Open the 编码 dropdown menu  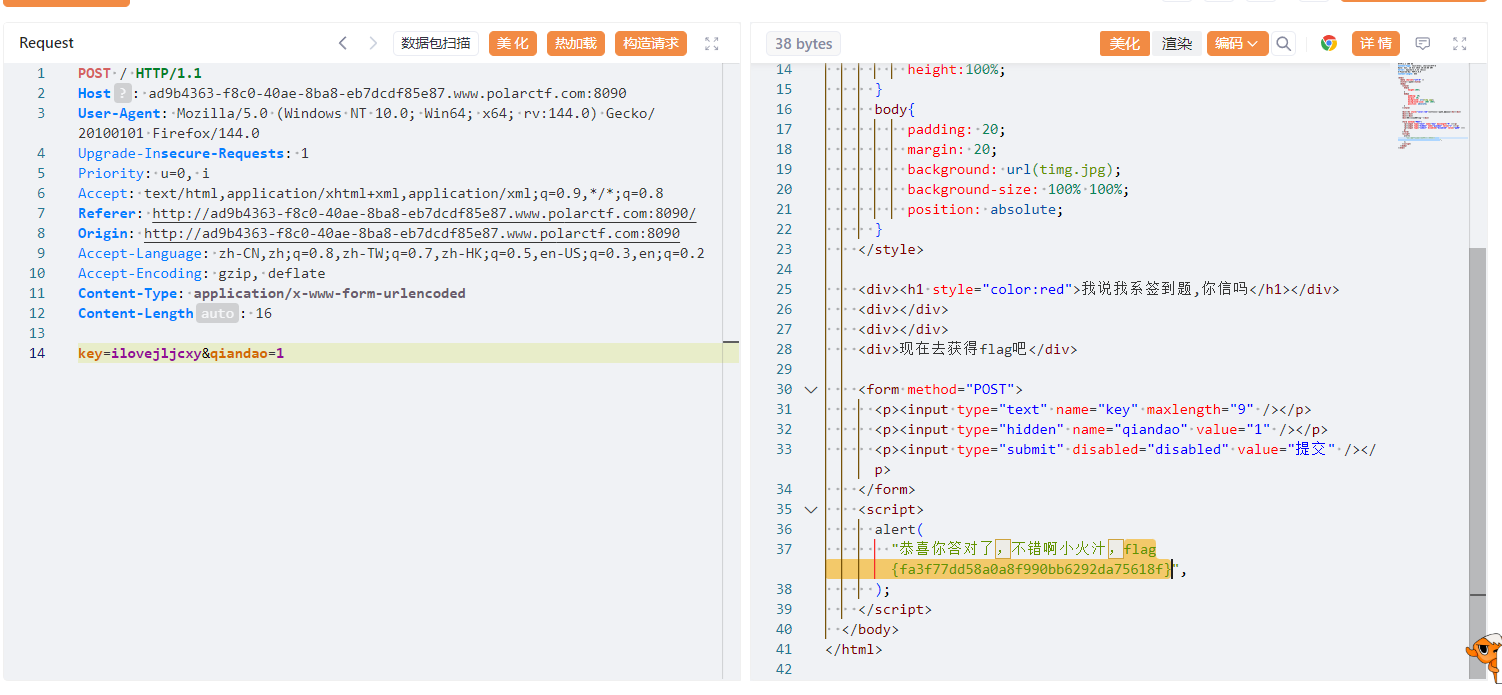pyautogui.click(x=1237, y=43)
